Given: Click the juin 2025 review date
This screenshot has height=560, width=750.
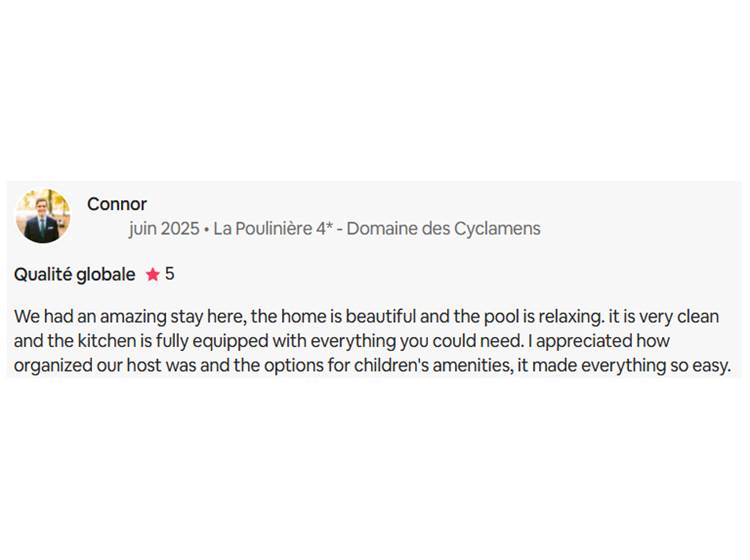Looking at the screenshot, I should pyautogui.click(x=164, y=229).
